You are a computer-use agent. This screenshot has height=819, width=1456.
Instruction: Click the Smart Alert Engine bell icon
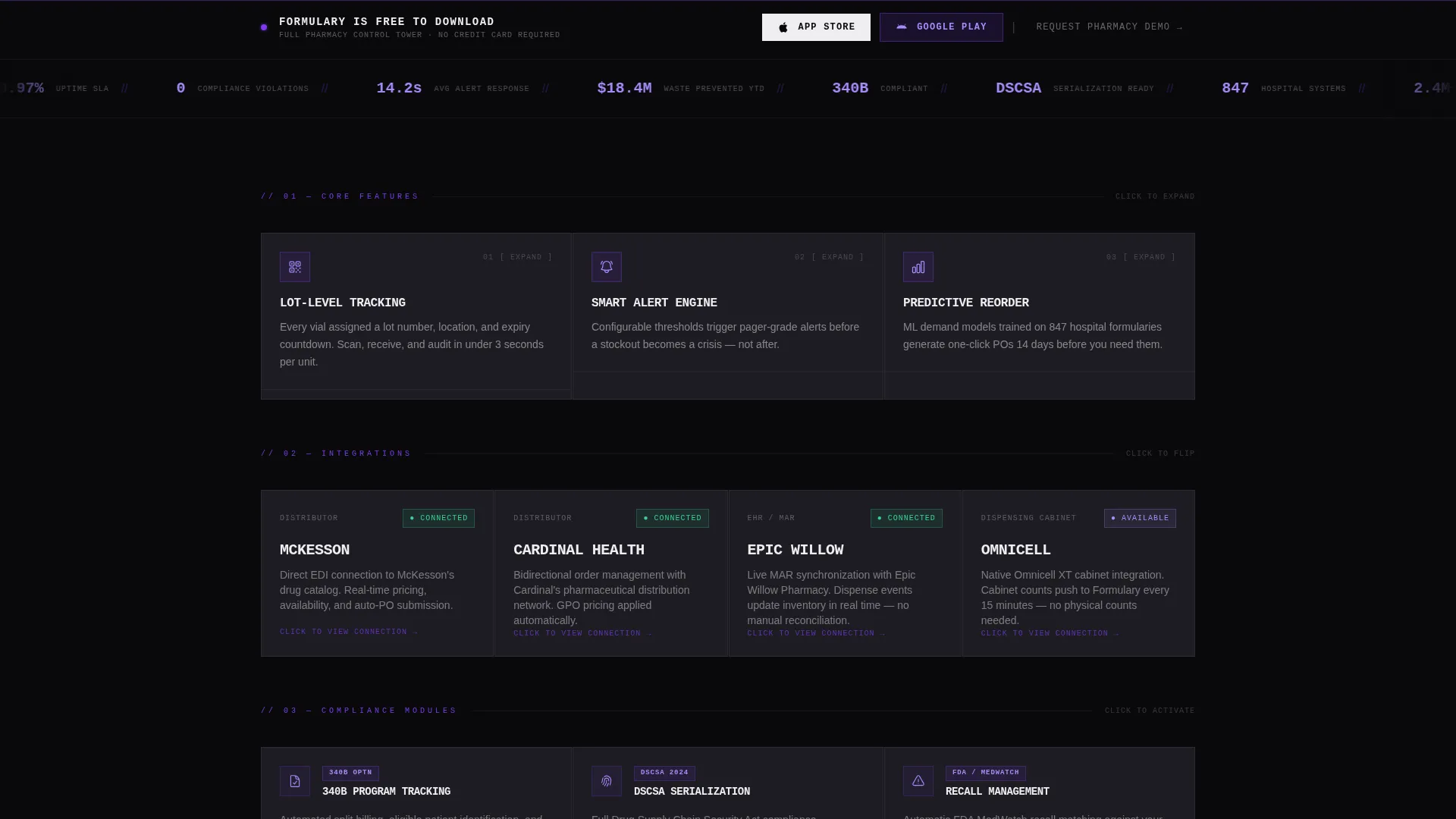point(607,267)
